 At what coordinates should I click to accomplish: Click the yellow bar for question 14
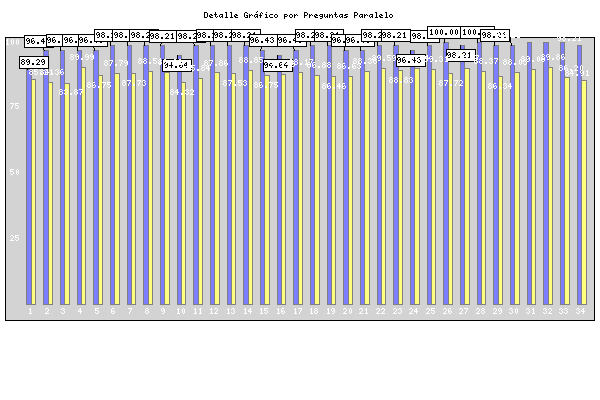(x=250, y=187)
